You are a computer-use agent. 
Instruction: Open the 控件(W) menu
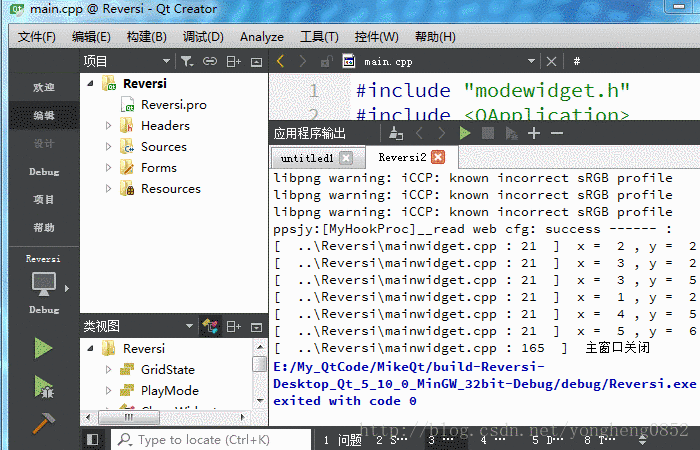(376, 37)
